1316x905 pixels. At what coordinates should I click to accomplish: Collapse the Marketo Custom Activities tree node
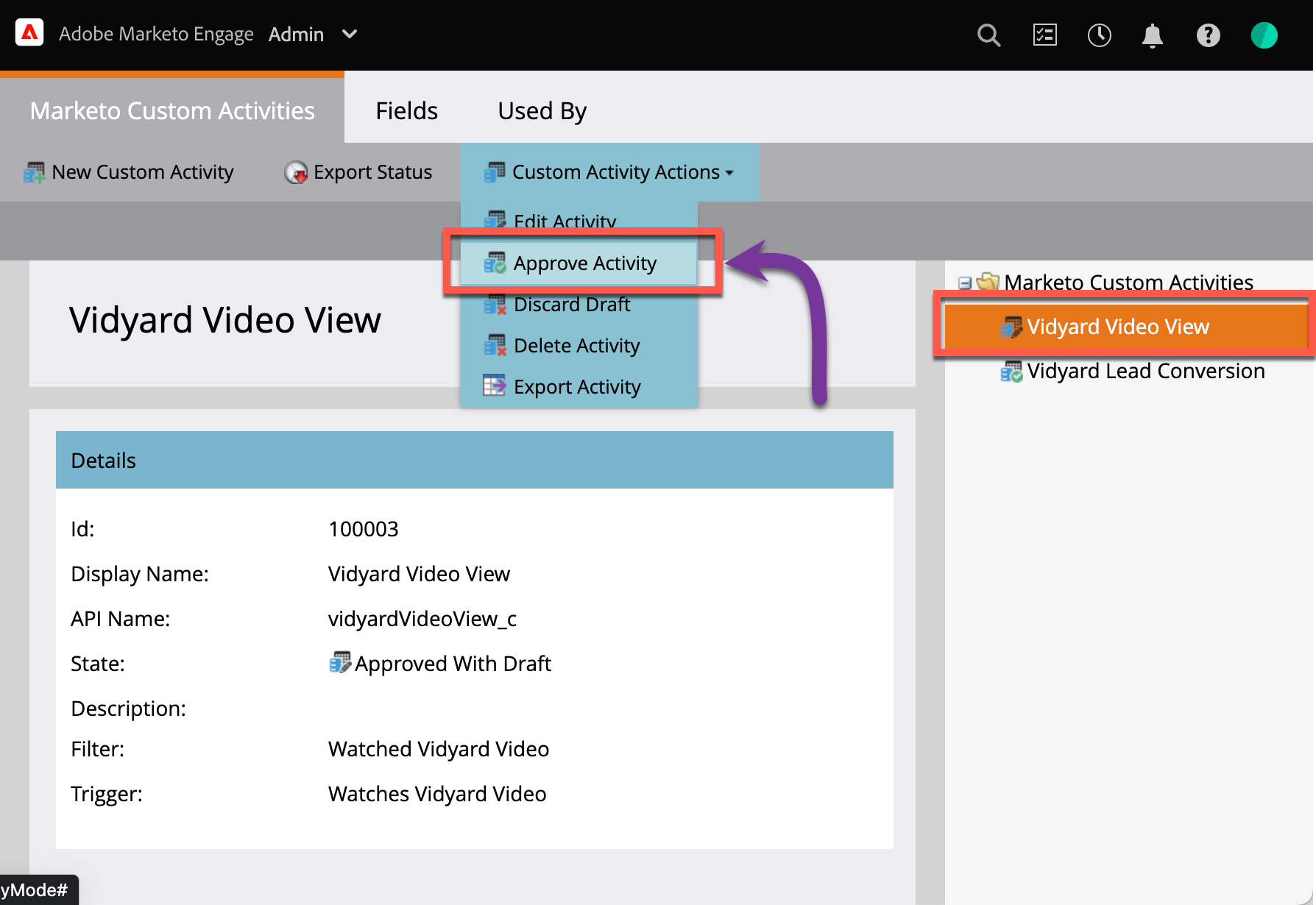(x=965, y=283)
